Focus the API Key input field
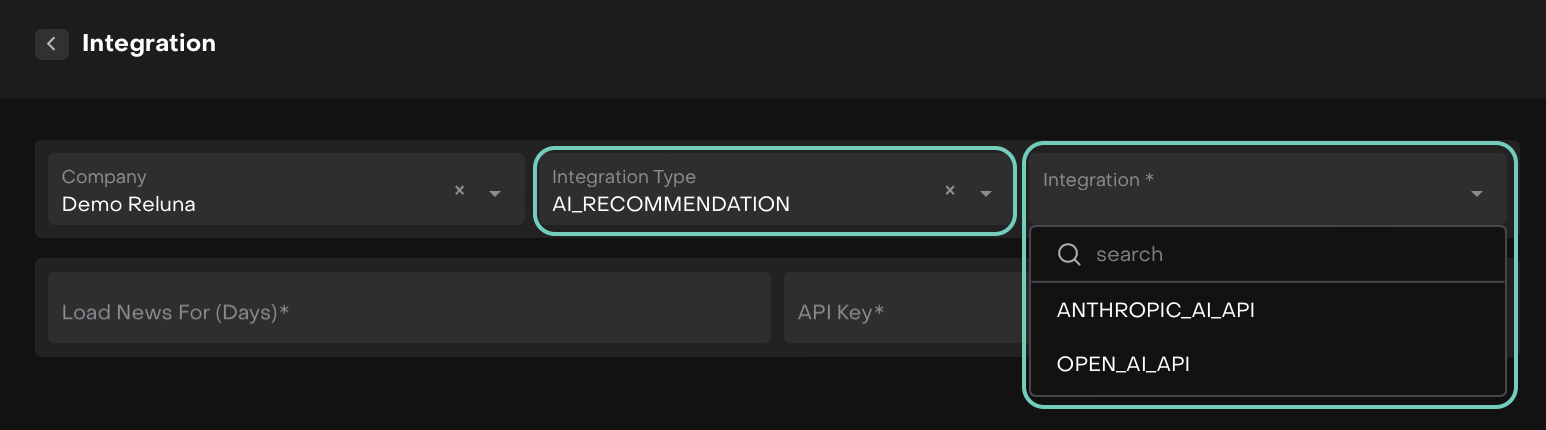Image resolution: width=1546 pixels, height=430 pixels. pyautogui.click(x=900, y=313)
